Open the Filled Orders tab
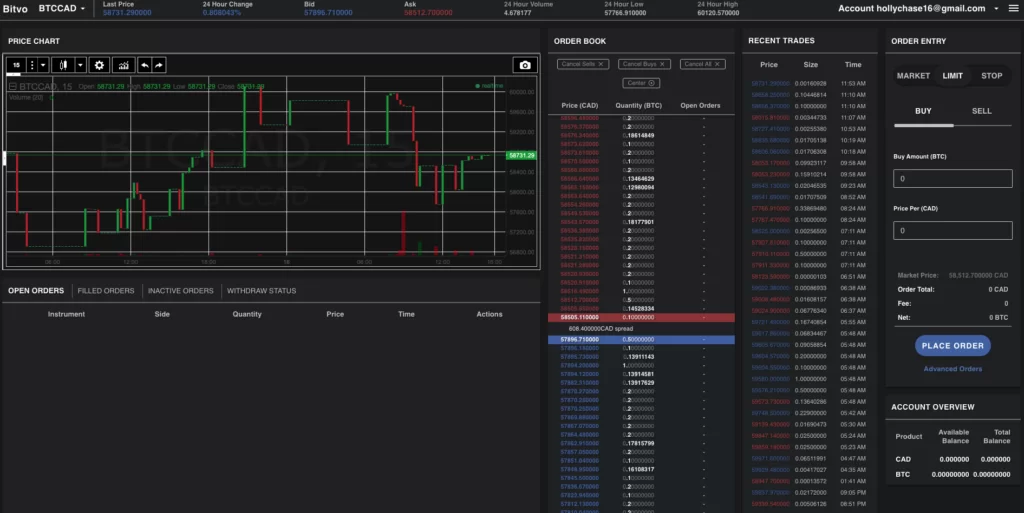 point(106,290)
